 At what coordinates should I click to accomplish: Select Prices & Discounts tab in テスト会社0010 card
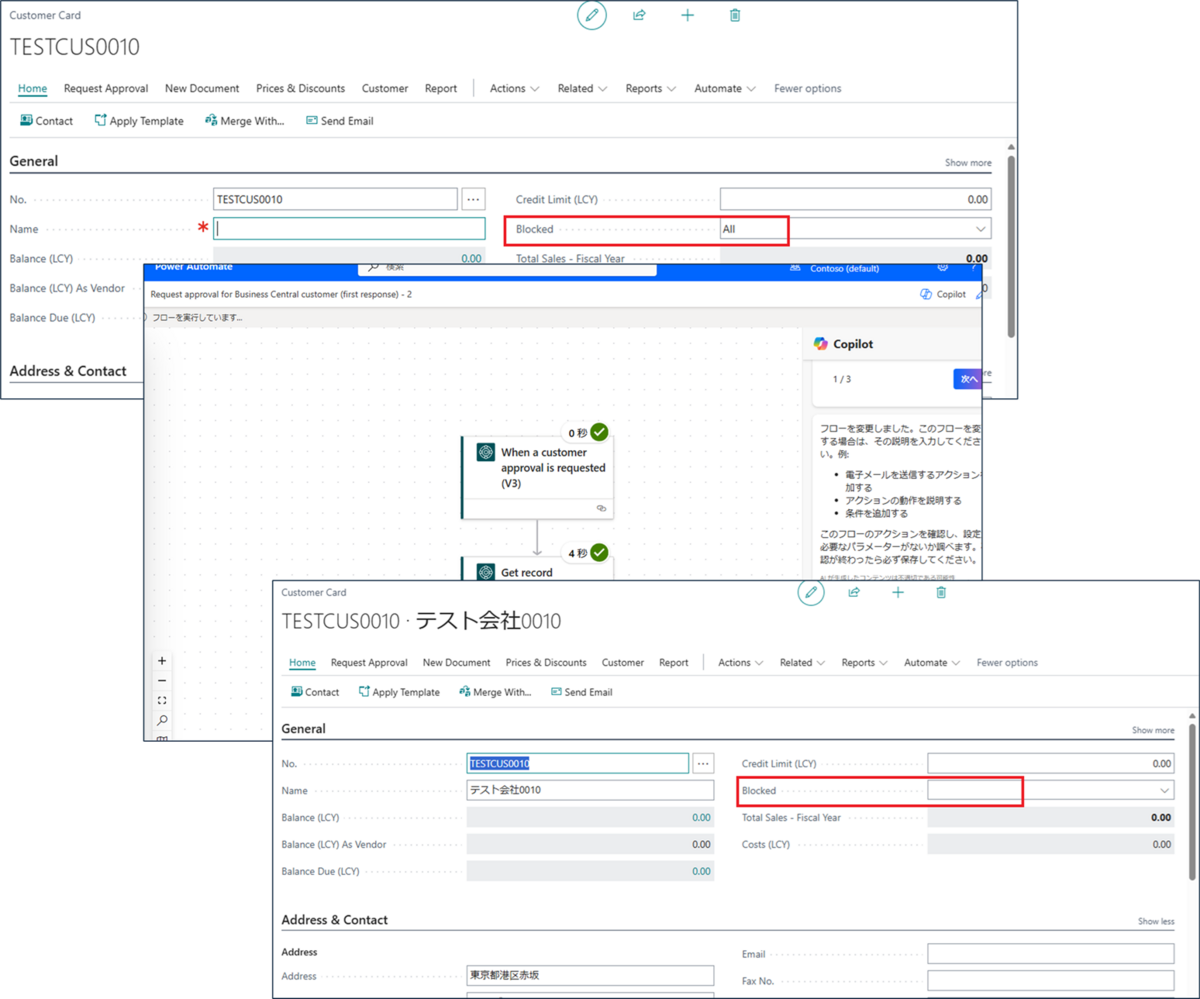point(546,662)
